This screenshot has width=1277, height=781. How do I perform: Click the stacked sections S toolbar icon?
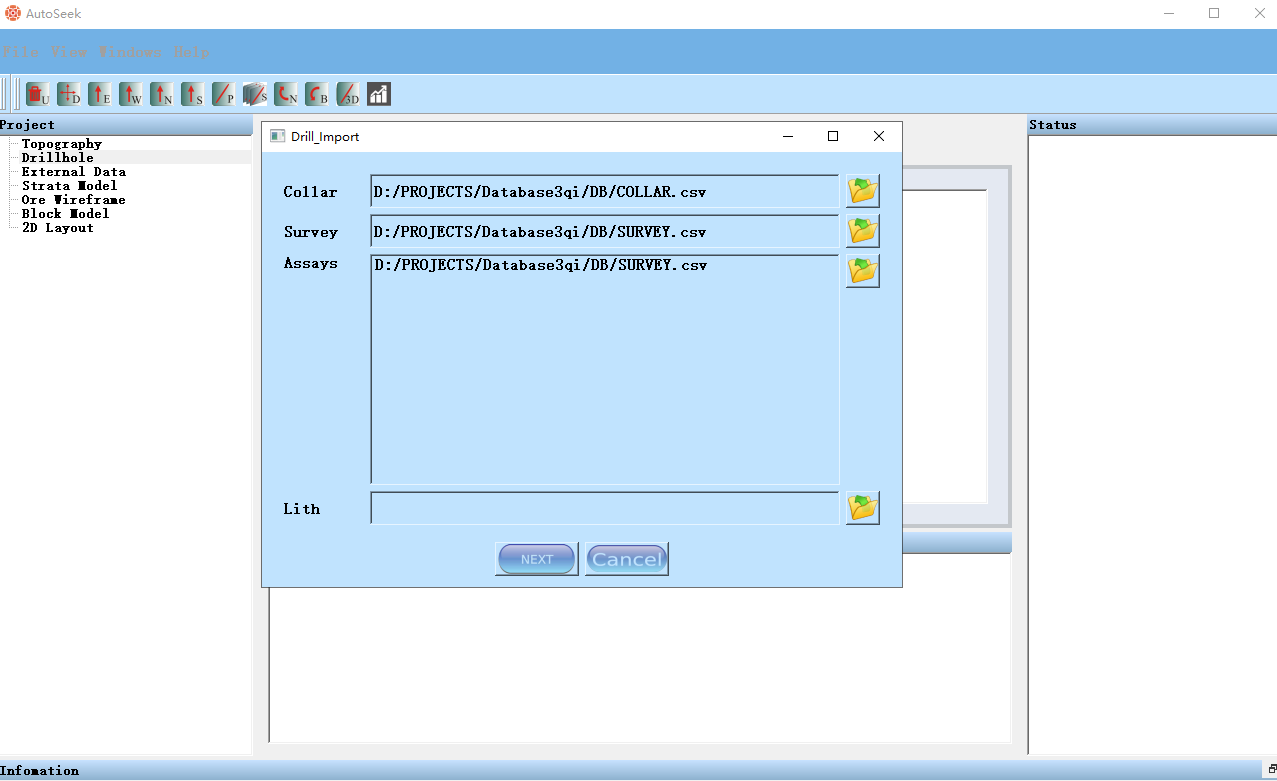tap(255, 95)
